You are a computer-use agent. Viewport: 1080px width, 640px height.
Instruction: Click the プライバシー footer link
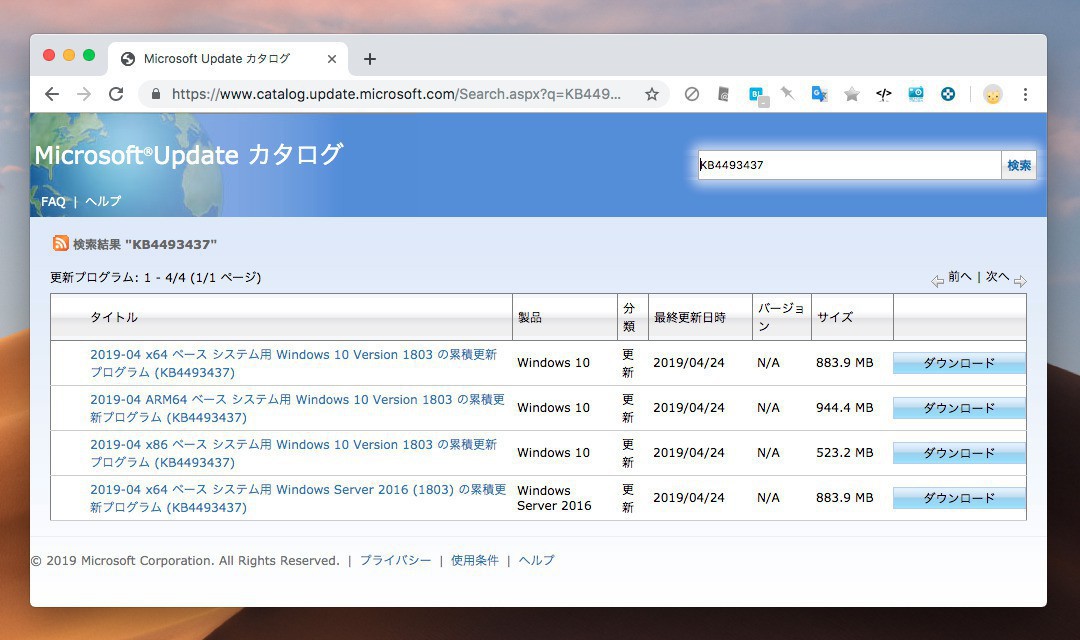[x=395, y=560]
